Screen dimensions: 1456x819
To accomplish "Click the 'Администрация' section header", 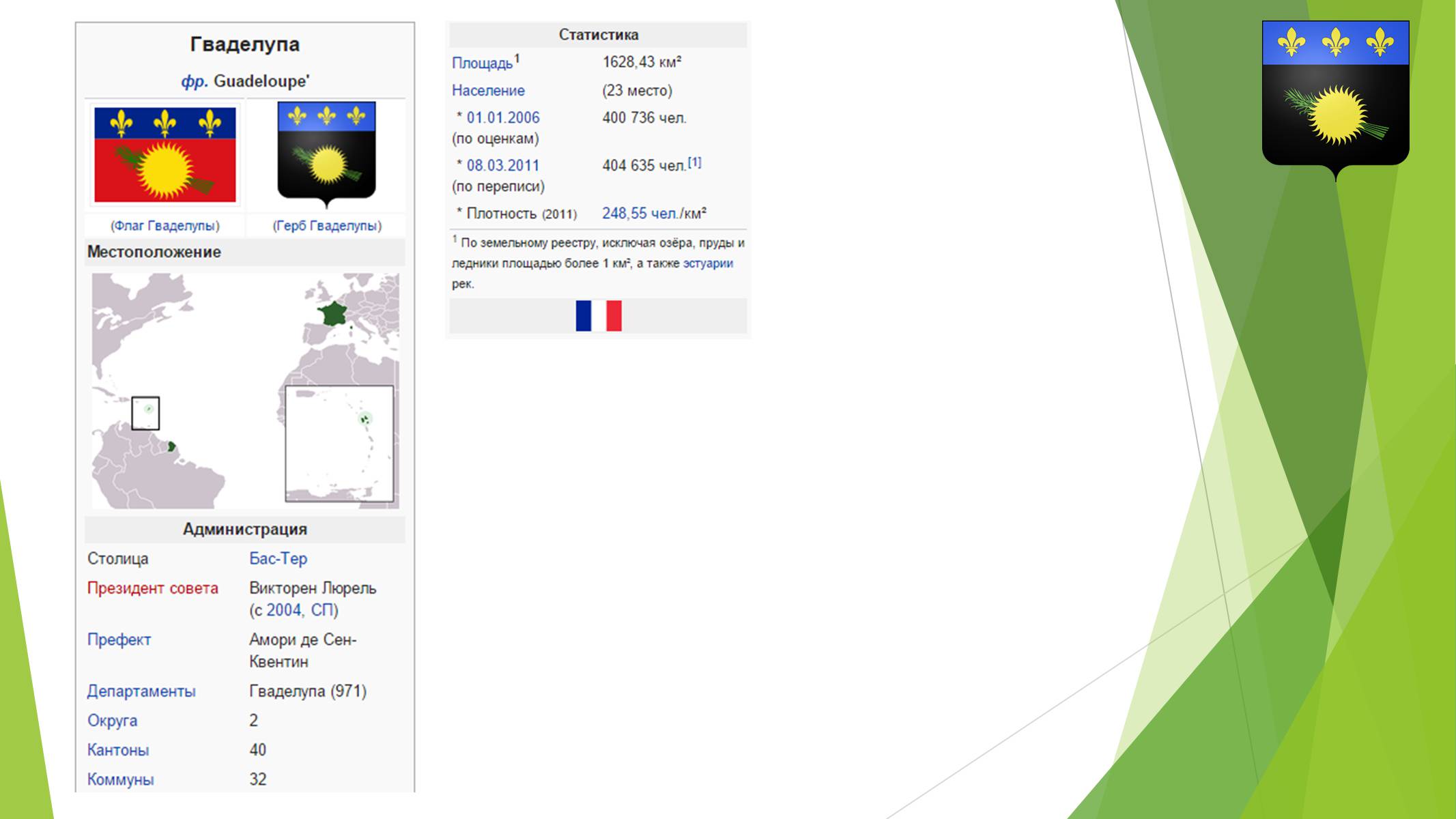I will pyautogui.click(x=245, y=530).
